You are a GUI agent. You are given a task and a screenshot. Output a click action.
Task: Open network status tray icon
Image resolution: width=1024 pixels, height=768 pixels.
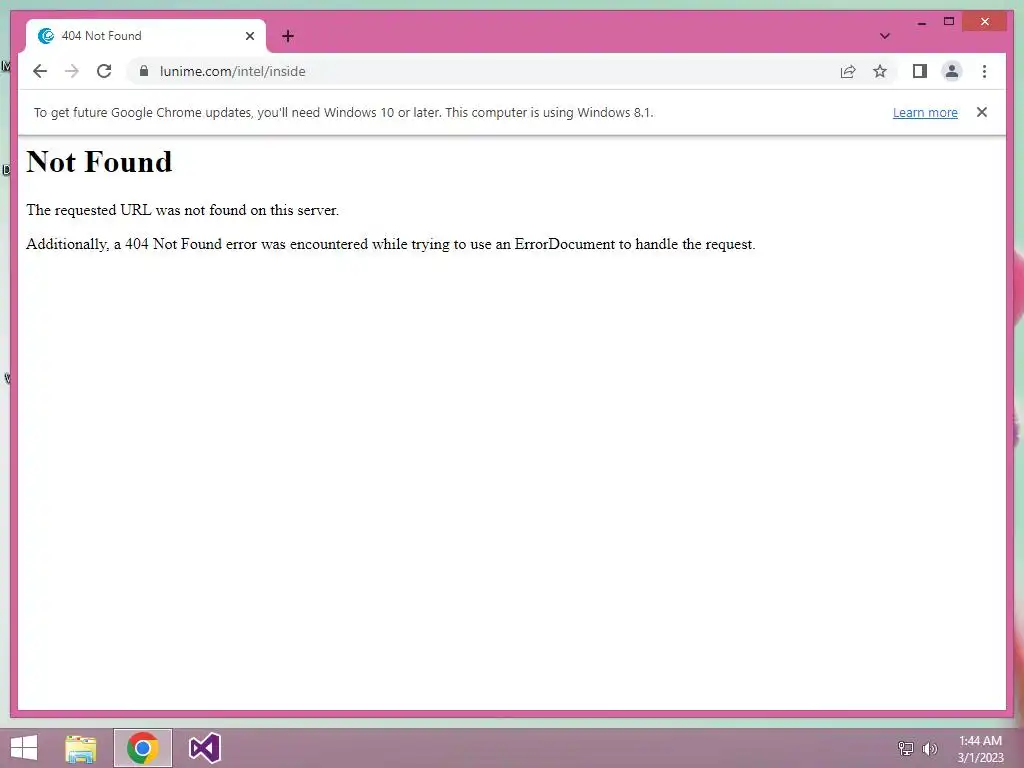(x=905, y=748)
